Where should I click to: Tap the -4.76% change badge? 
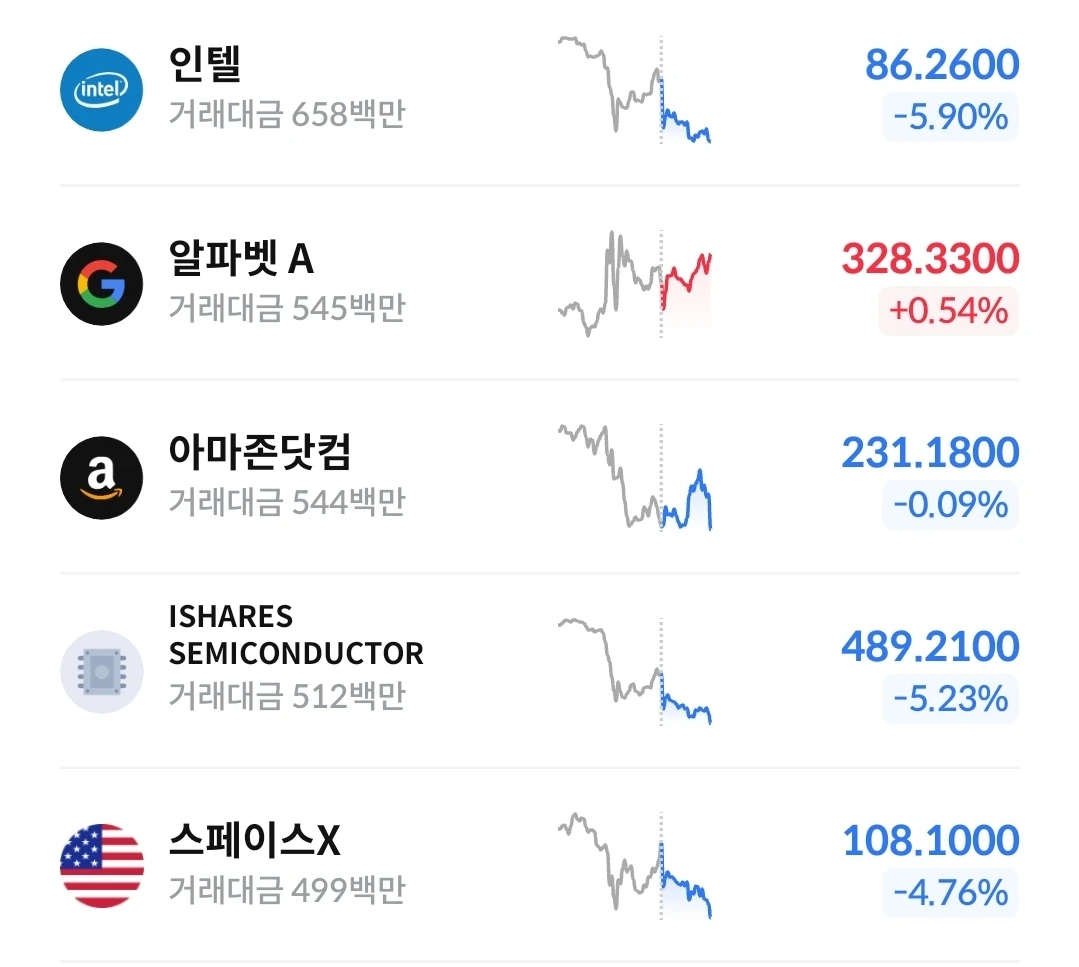950,893
